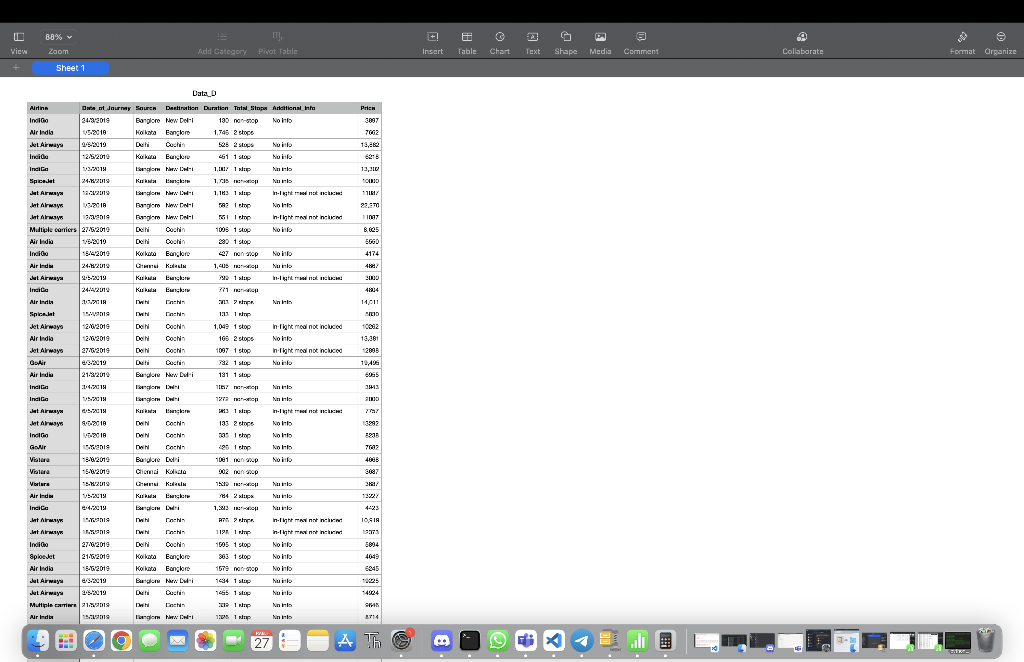
Task: Open the Collaborate options
Action: 802,40
